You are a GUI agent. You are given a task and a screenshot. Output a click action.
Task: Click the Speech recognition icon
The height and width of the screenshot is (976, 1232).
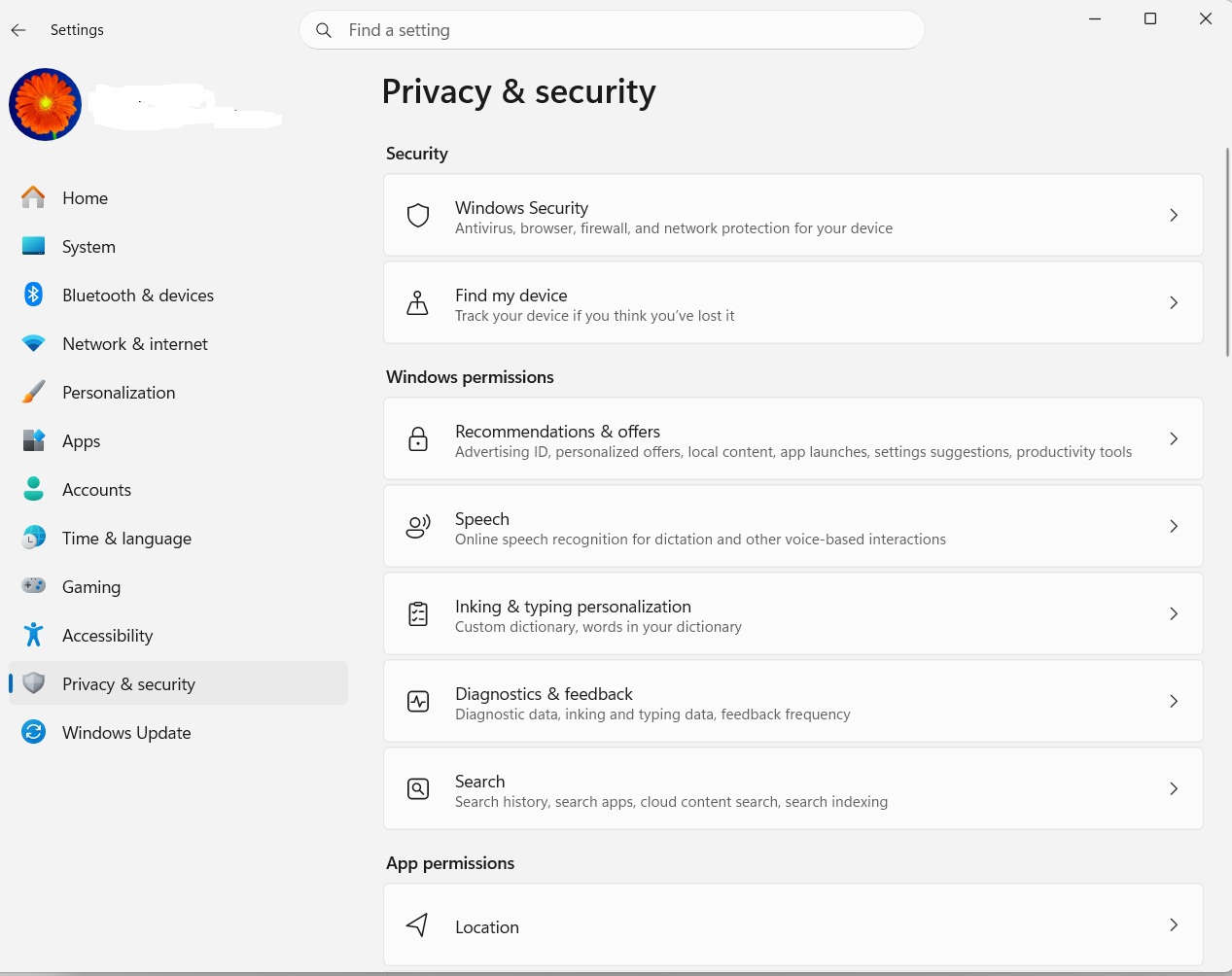pyautogui.click(x=418, y=527)
